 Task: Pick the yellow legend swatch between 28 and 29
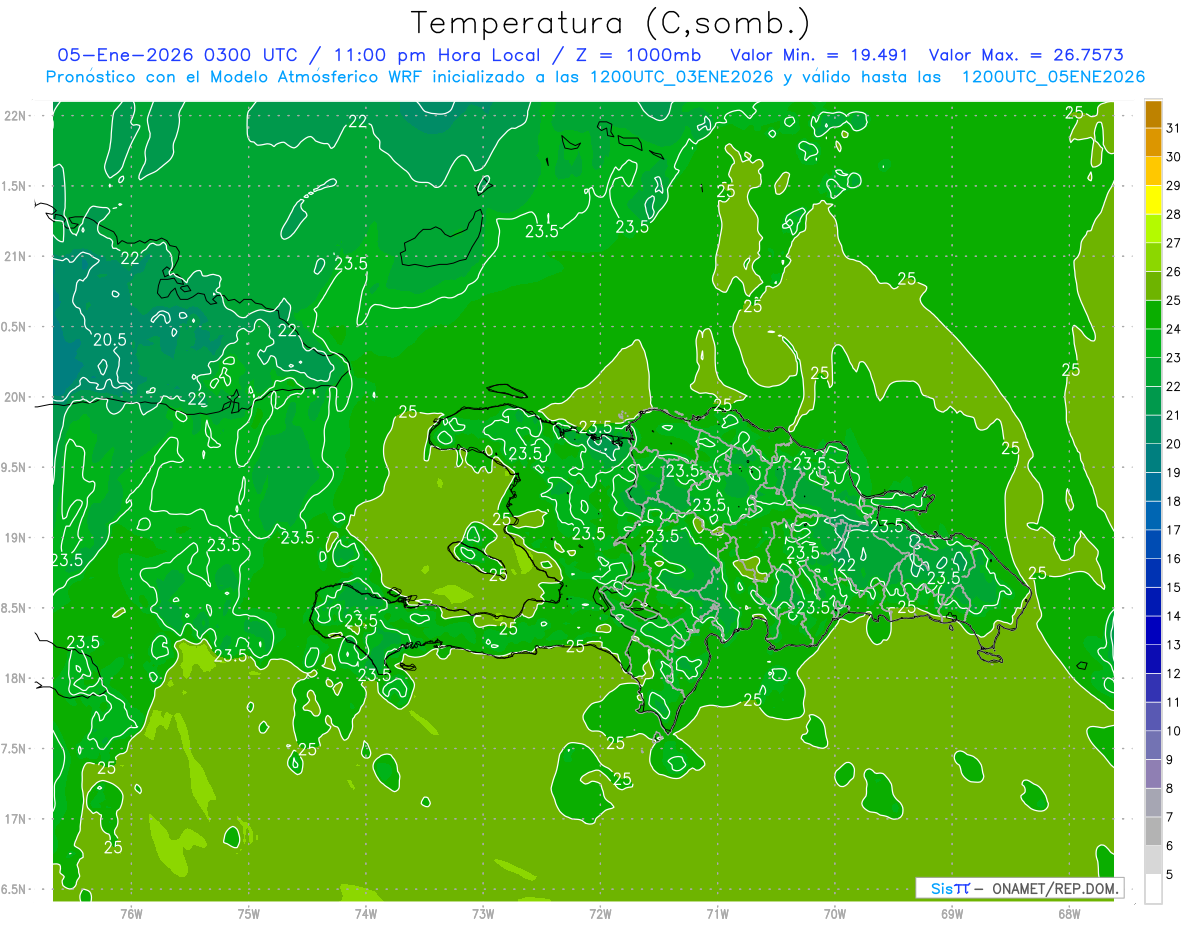pyautogui.click(x=1153, y=200)
